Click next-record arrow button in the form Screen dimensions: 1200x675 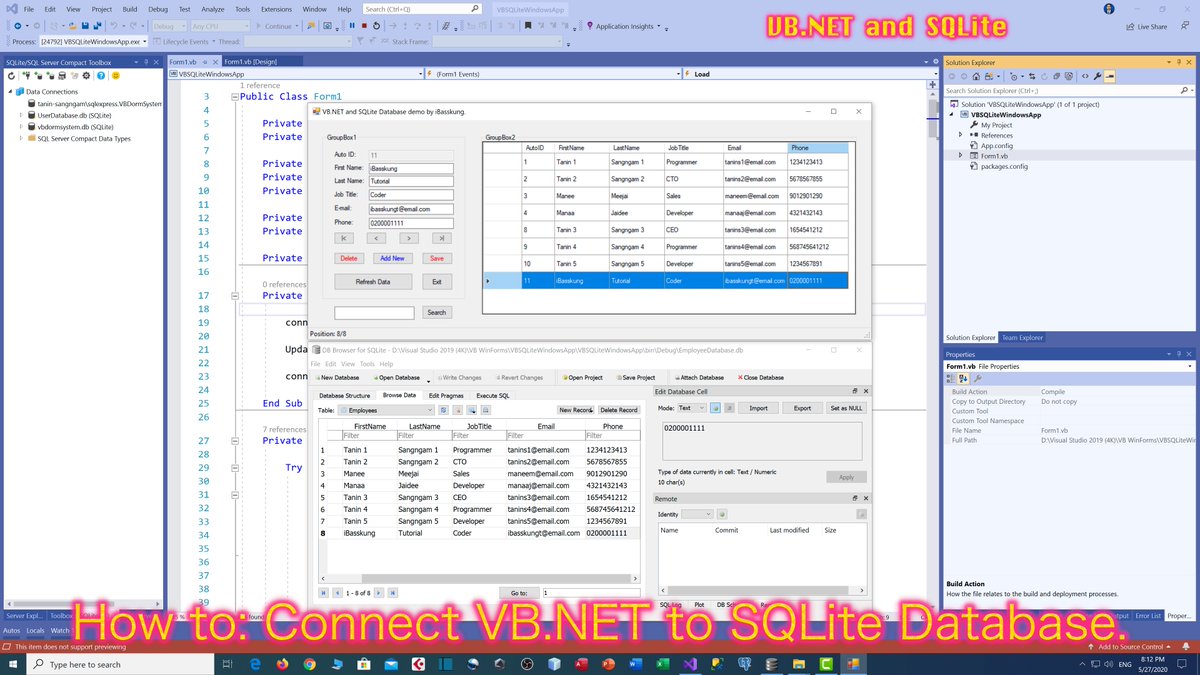[x=409, y=238]
